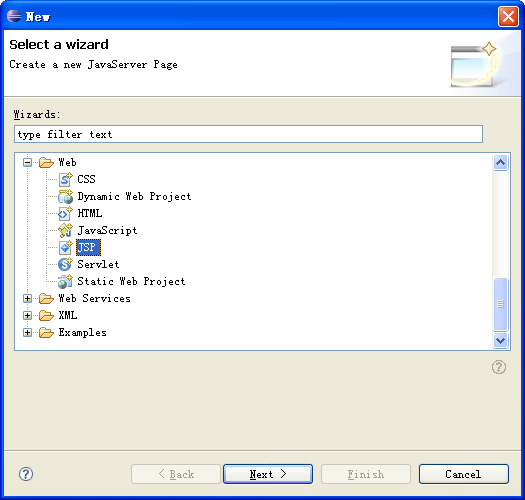Expand the Web Services folder
Viewport: 525px width, 500px height.
(27, 298)
